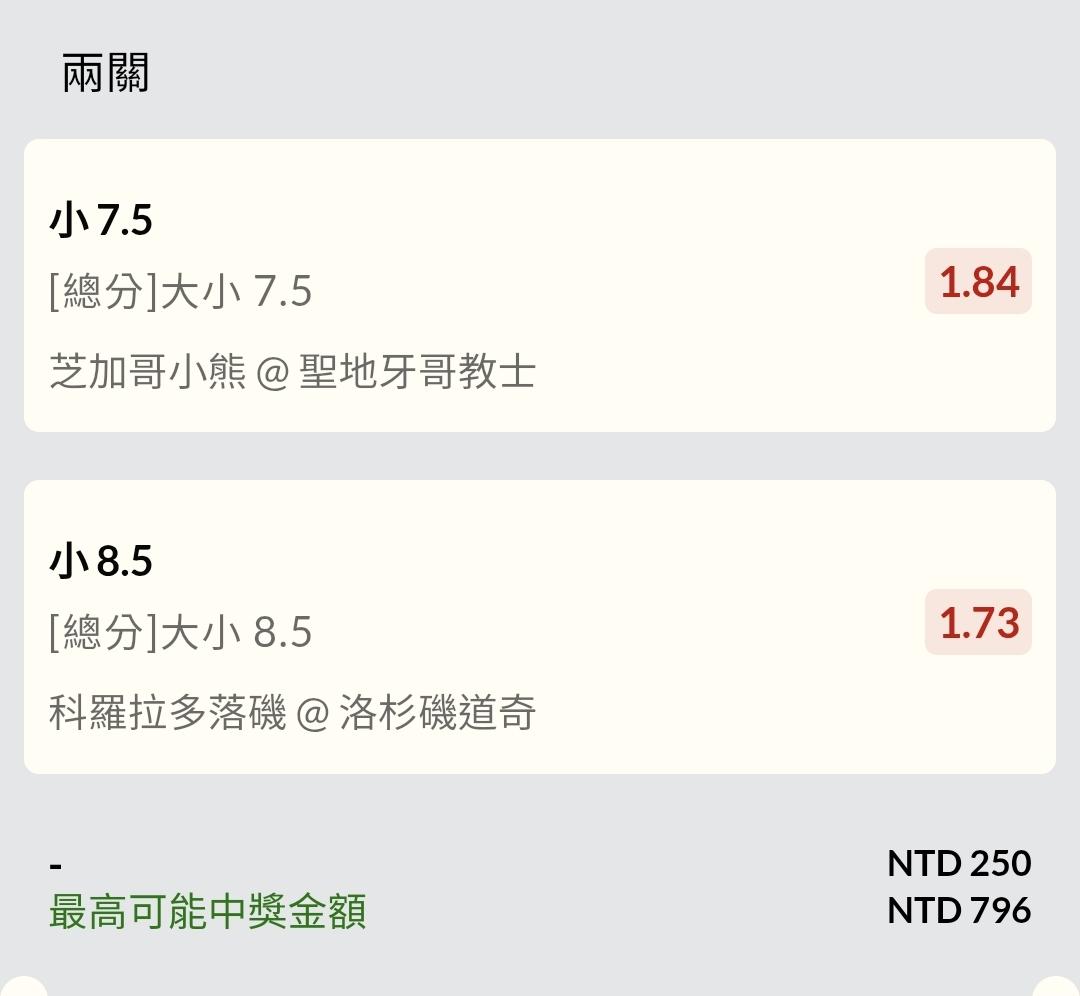The image size is (1080, 996).
Task: Tap the 芝加哥小熊 team name
Action: click(147, 372)
